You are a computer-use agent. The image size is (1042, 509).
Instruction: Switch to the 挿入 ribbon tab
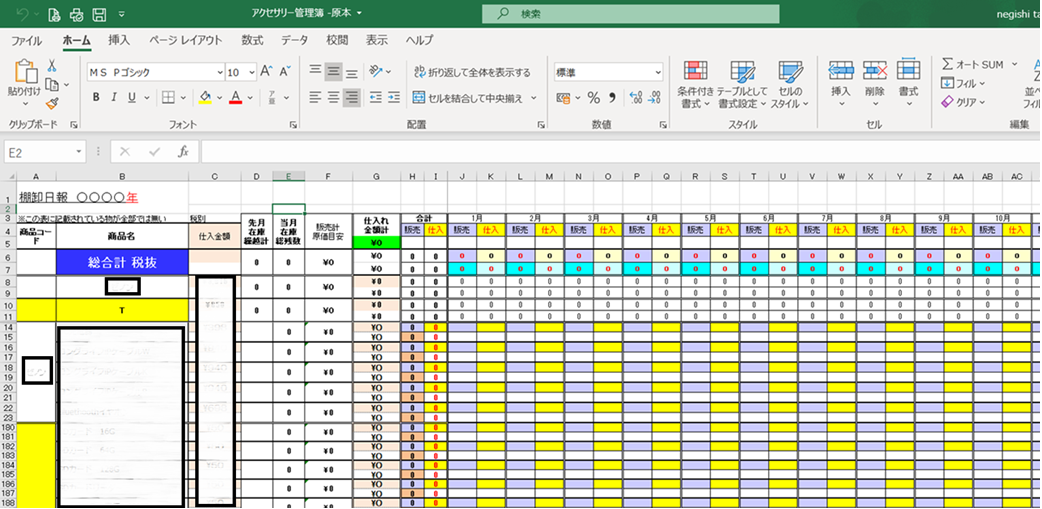[119, 40]
